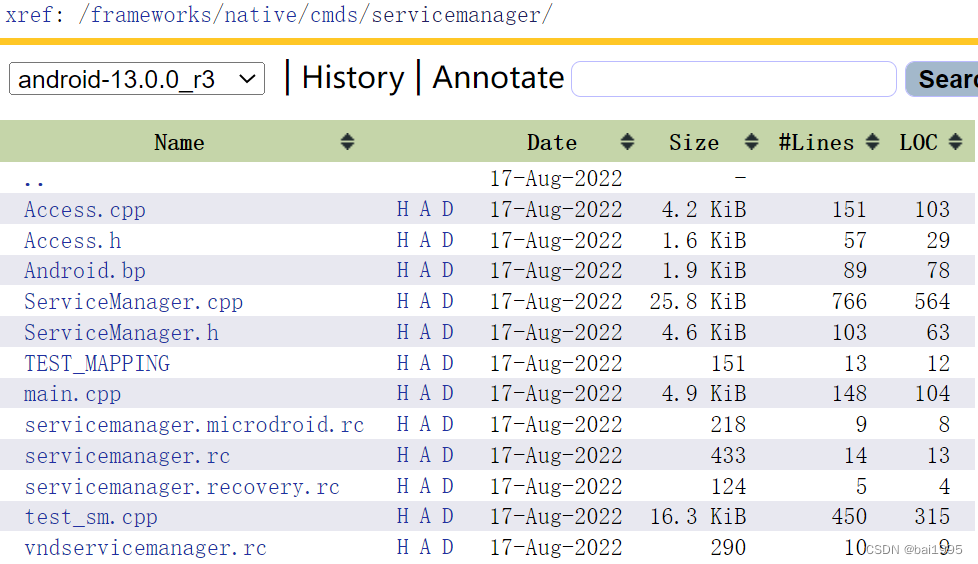Open history (H) for ServiceManager.cpp
Viewport: 978px width, 564px height.
[x=403, y=301]
